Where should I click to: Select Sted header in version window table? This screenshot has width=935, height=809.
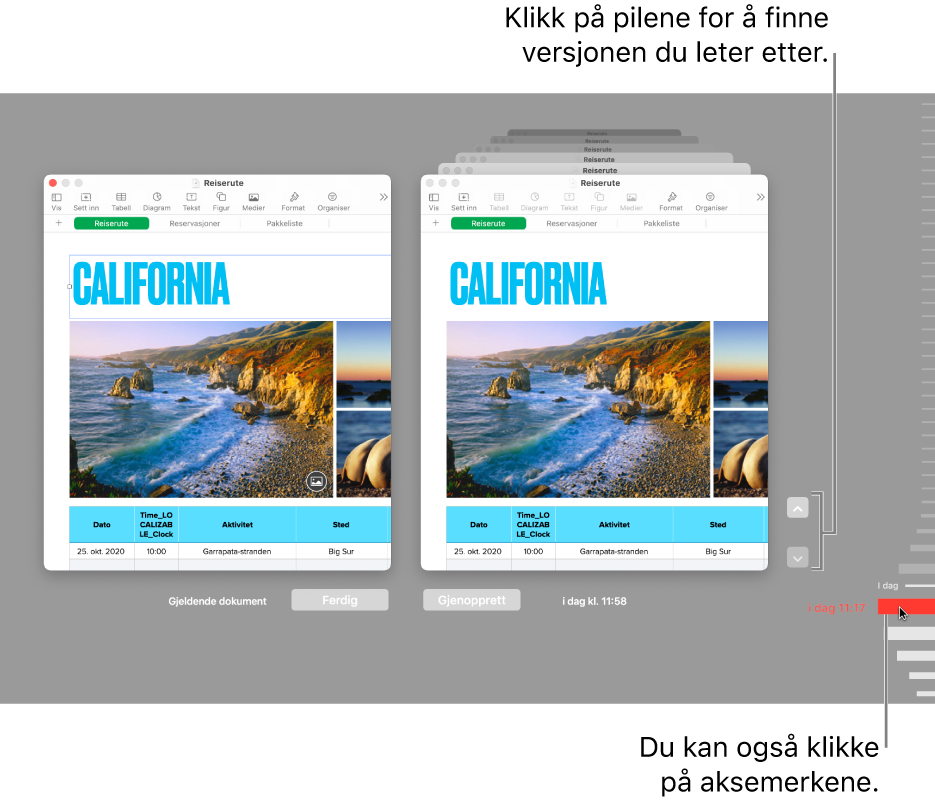point(718,525)
